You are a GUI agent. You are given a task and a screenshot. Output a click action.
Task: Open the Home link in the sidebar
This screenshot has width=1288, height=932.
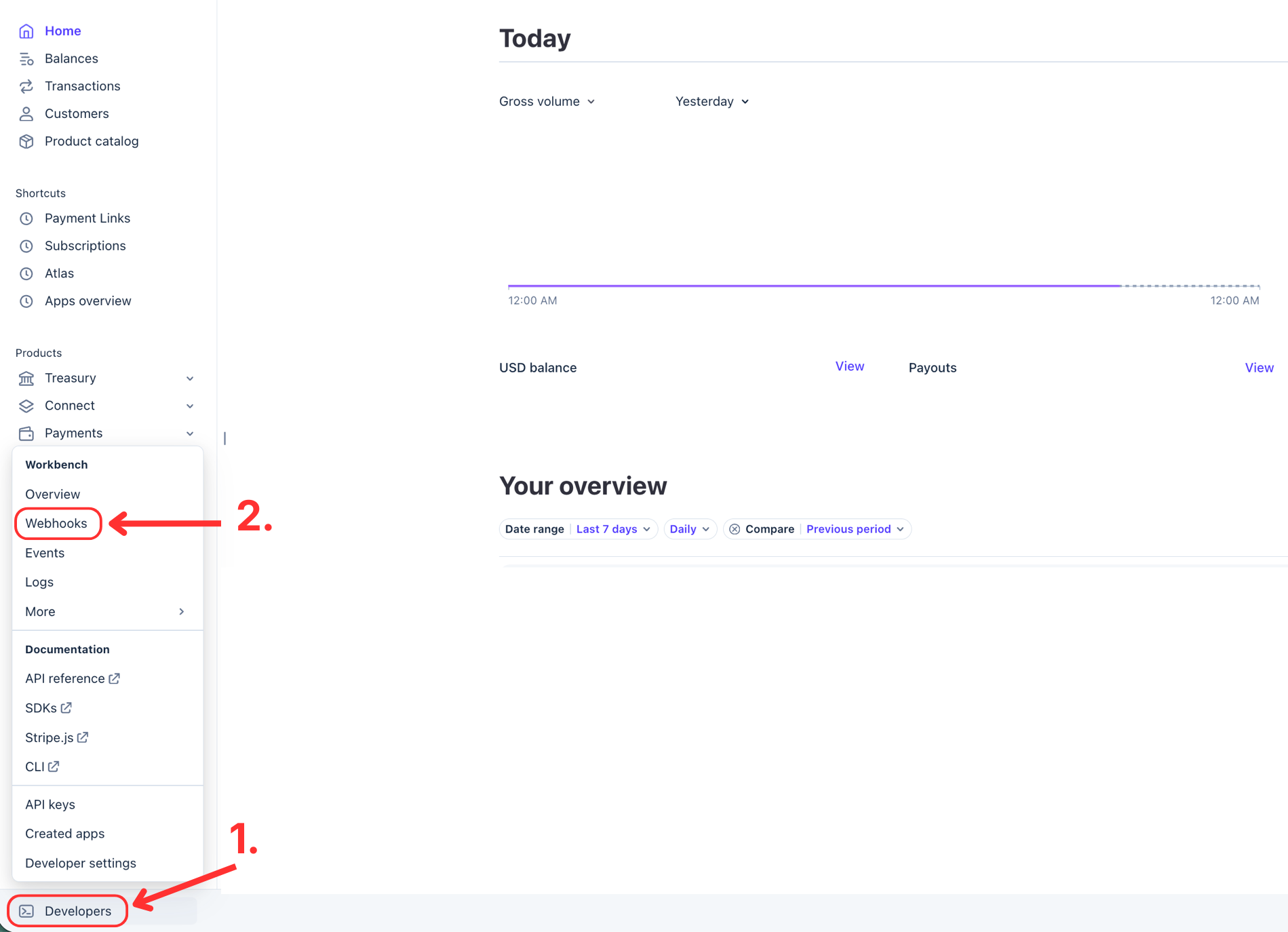coord(63,31)
